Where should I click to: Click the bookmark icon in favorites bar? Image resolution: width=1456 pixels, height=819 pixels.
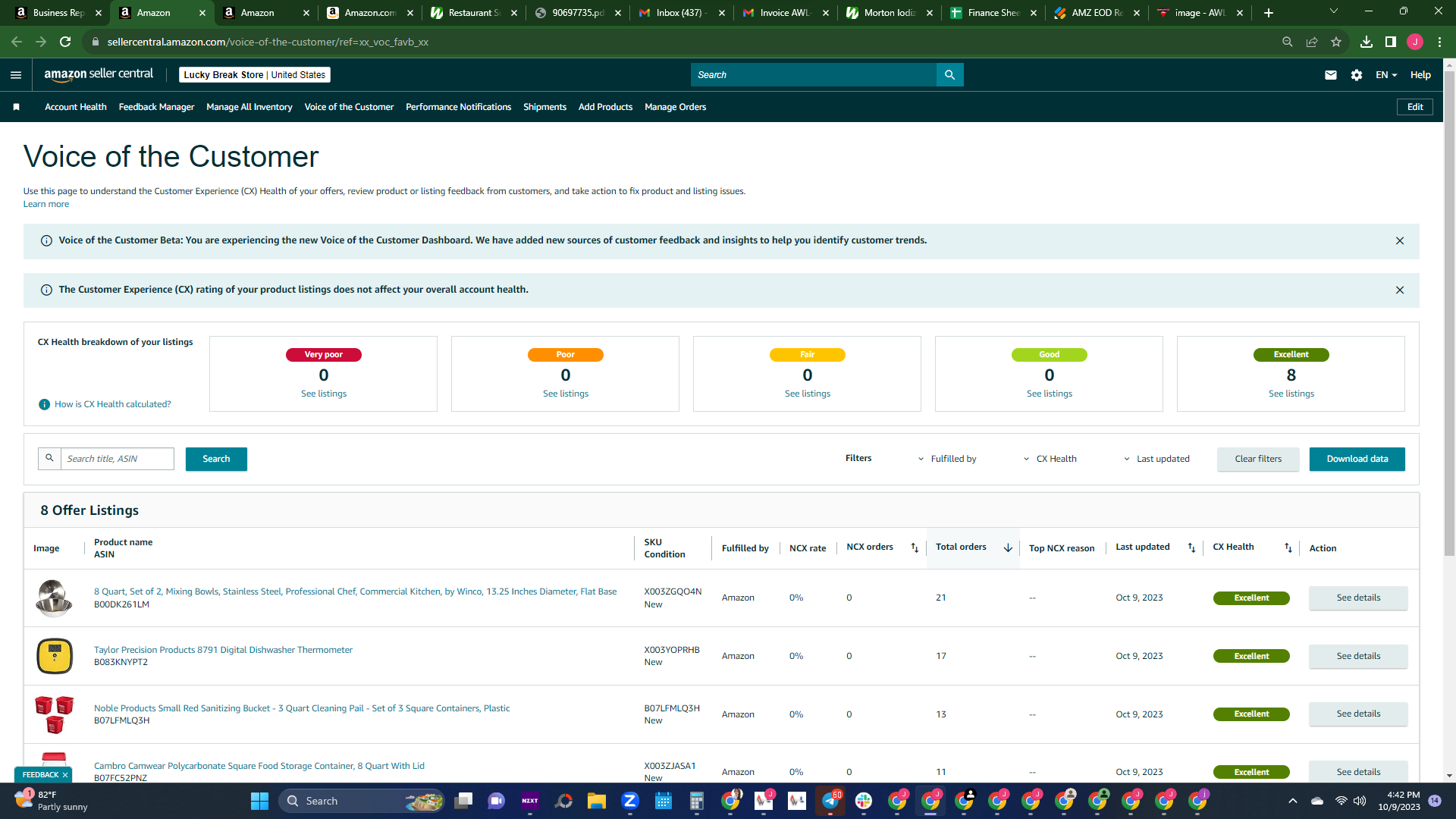(16, 107)
